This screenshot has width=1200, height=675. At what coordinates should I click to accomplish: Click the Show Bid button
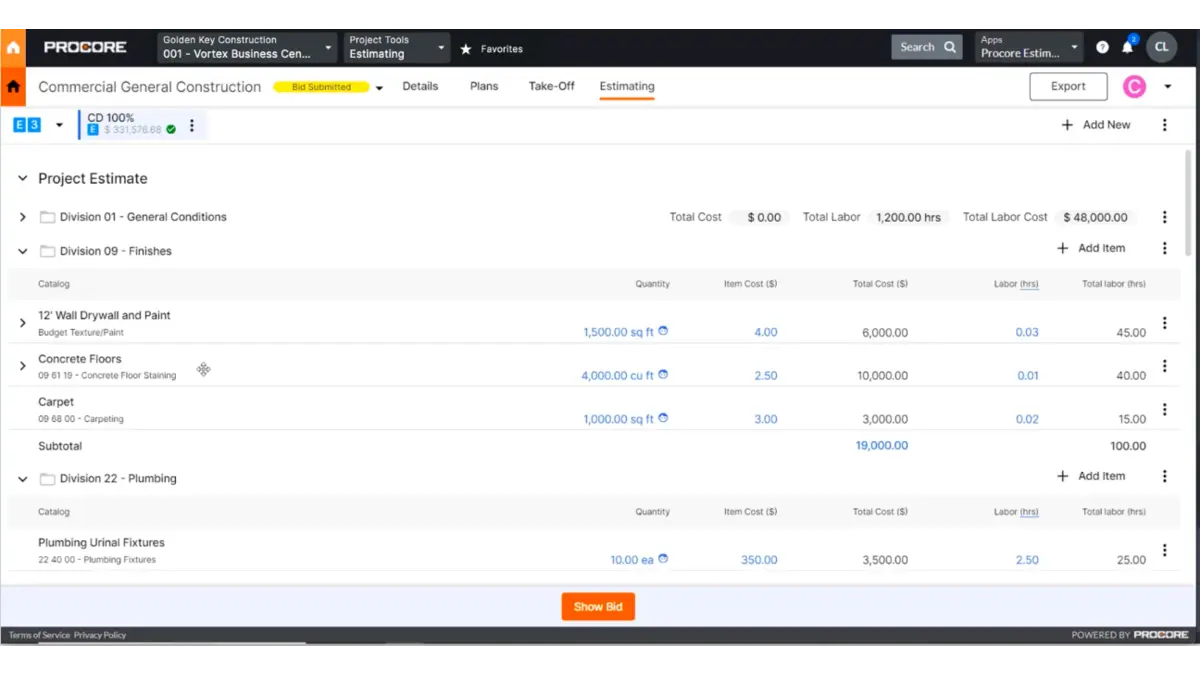coord(598,607)
